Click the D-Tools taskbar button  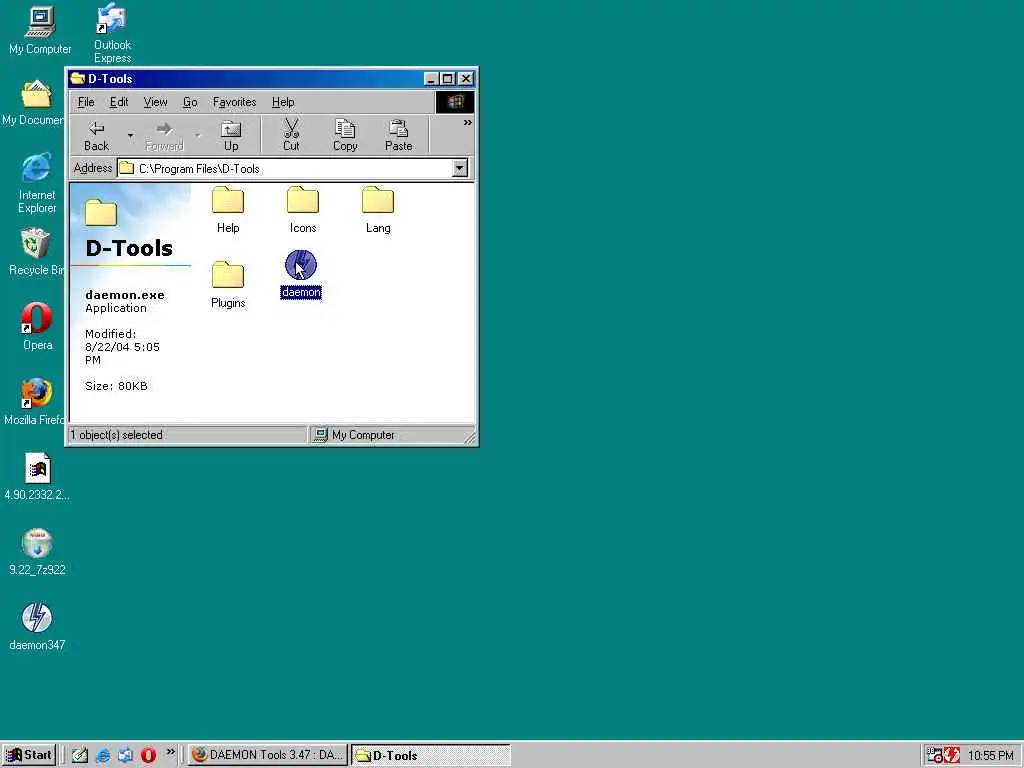tap(431, 755)
